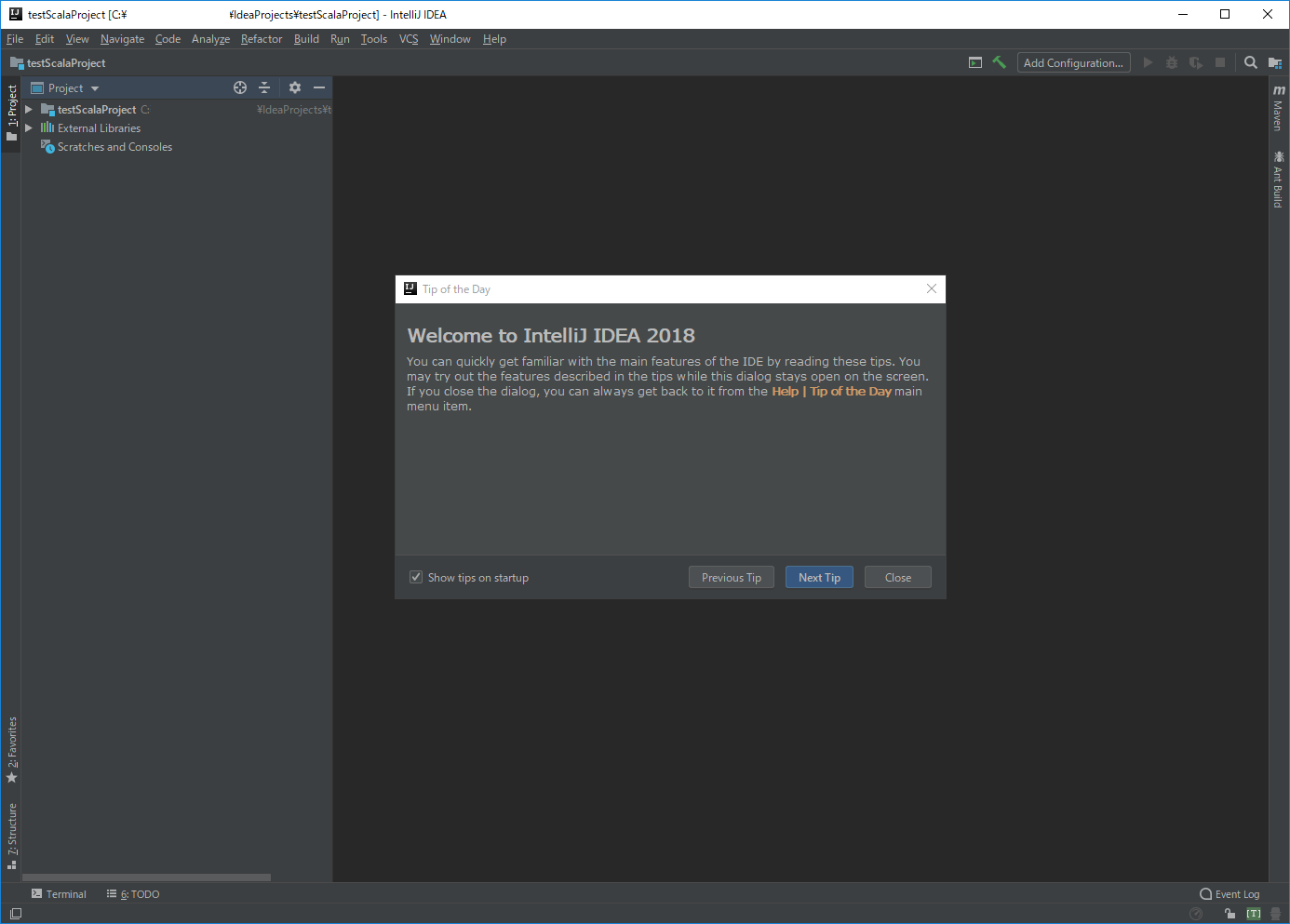Screen dimensions: 1290x924
Task: Open the Edit menu
Action: point(45,39)
